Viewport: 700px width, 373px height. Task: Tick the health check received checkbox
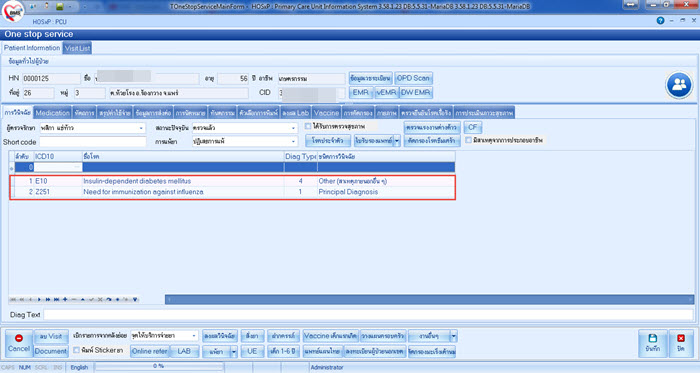click(308, 127)
